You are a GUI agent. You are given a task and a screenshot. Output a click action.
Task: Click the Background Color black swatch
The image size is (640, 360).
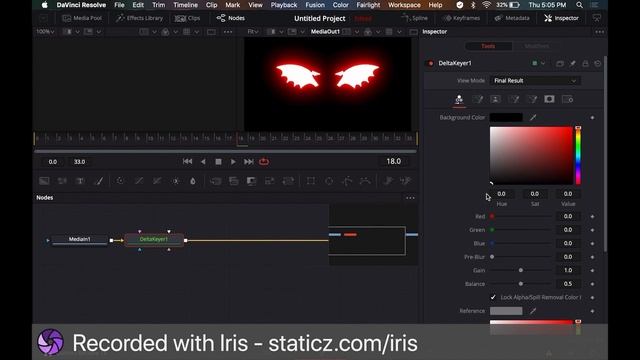point(506,118)
